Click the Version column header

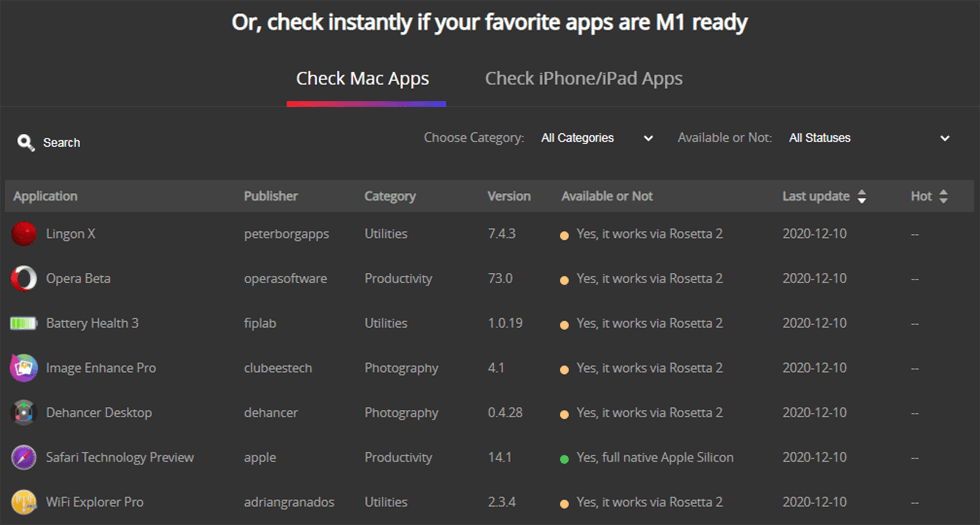point(509,196)
